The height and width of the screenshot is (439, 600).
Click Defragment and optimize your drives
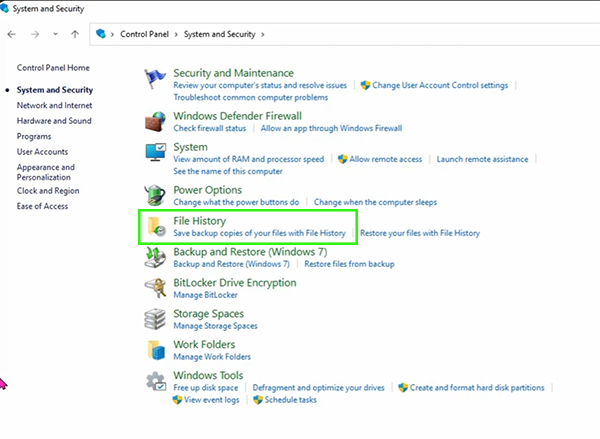pos(318,388)
